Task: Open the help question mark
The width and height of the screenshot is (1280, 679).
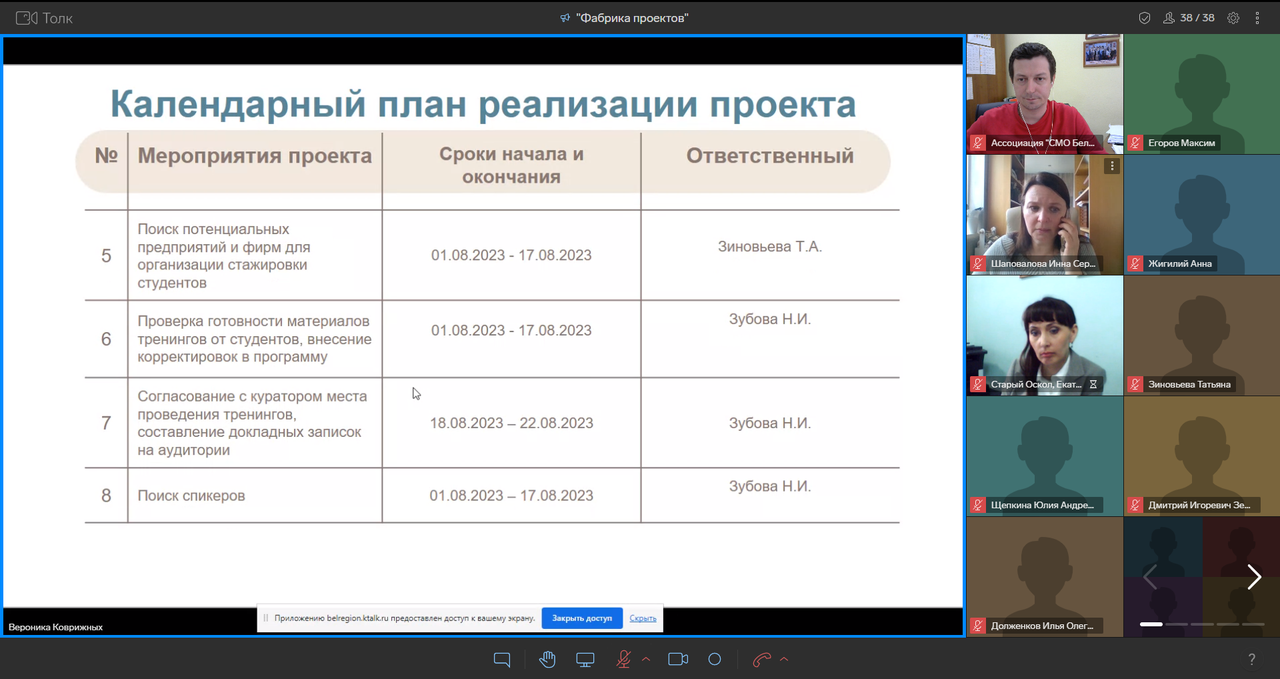Action: pyautogui.click(x=1251, y=659)
